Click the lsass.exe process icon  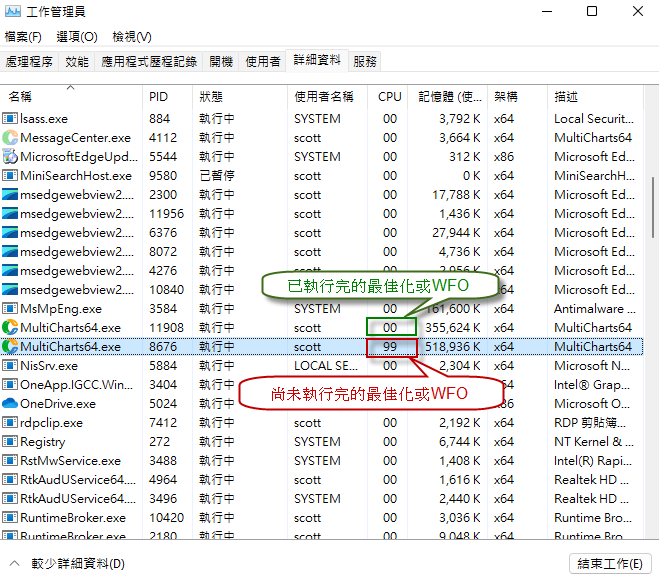10,119
